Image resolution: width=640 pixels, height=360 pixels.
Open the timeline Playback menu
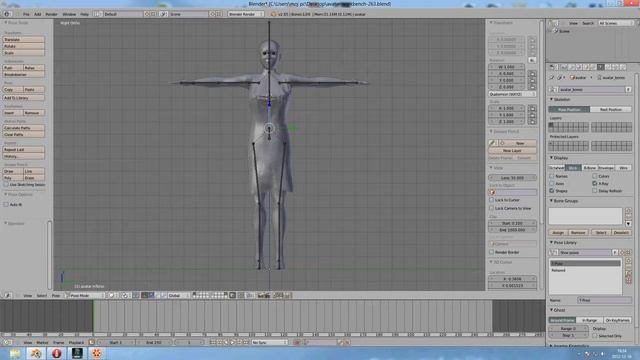tap(76, 343)
